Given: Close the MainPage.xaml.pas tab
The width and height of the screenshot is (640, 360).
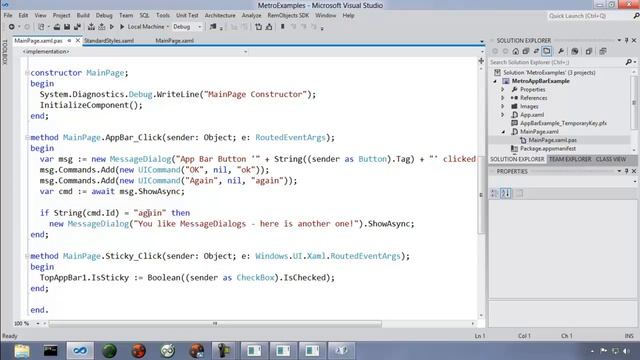Looking at the screenshot, I should point(78,41).
